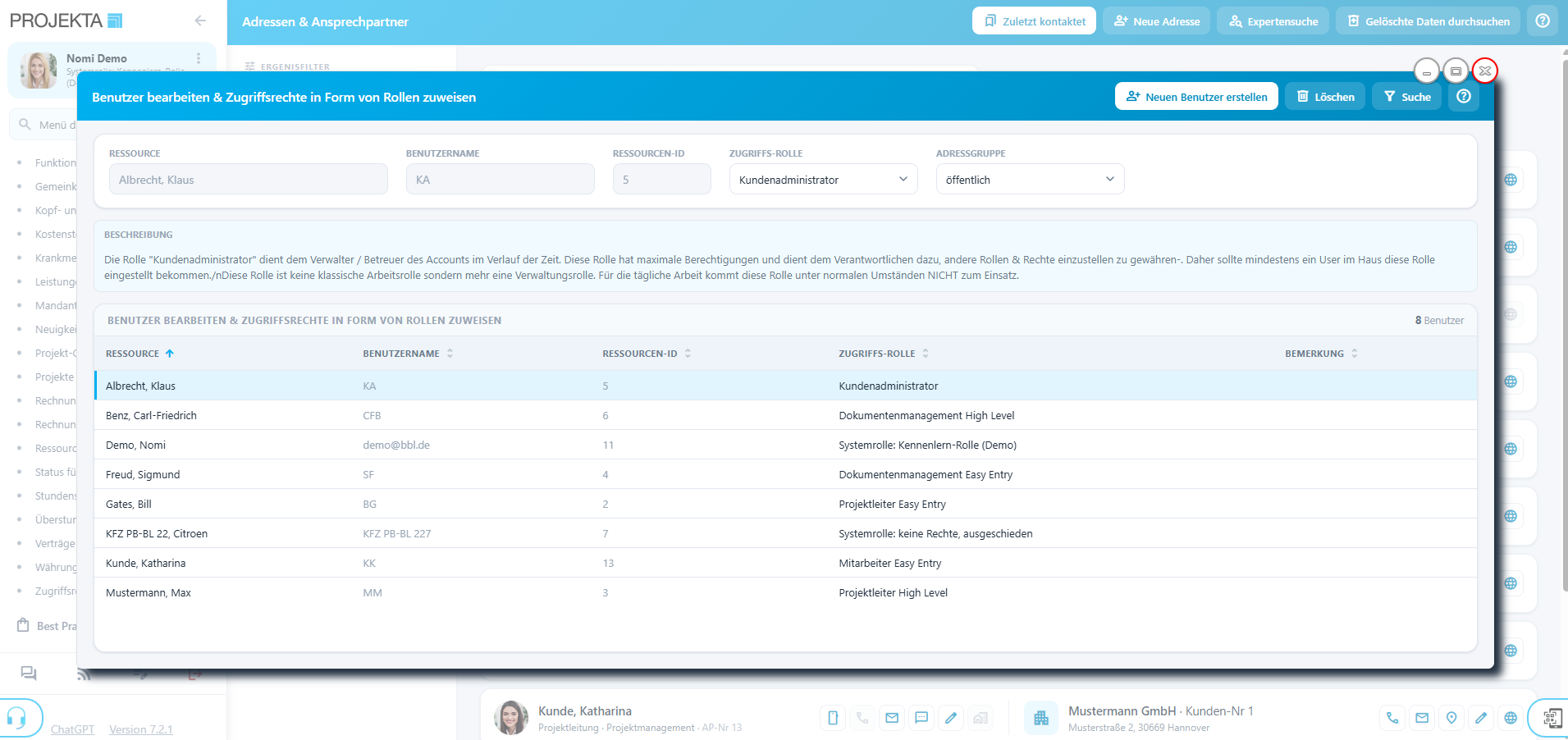Show Mustermann GmbH map location pin

(1451, 718)
